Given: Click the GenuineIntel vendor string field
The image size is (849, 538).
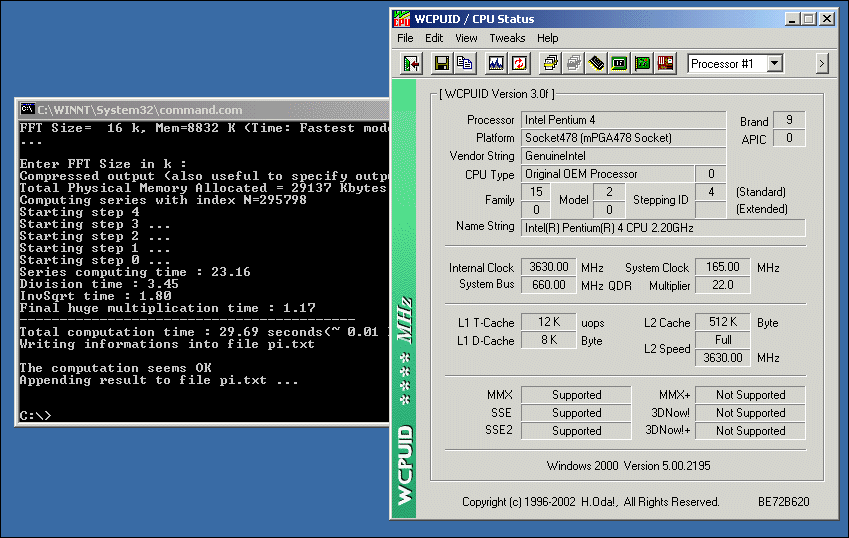Looking at the screenshot, I should click(x=623, y=156).
